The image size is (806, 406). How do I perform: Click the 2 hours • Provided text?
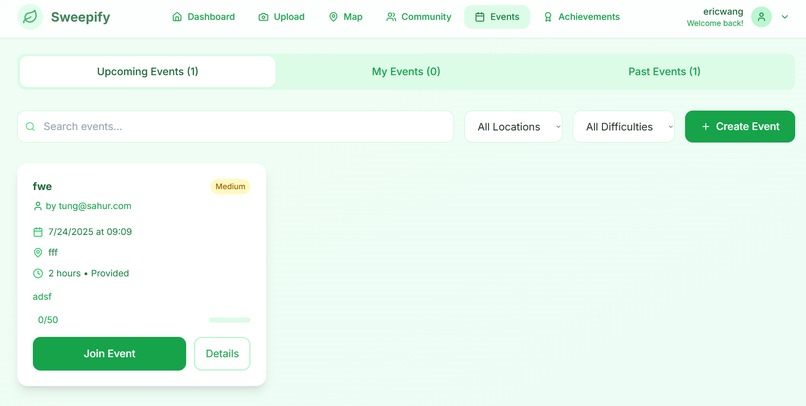point(88,273)
